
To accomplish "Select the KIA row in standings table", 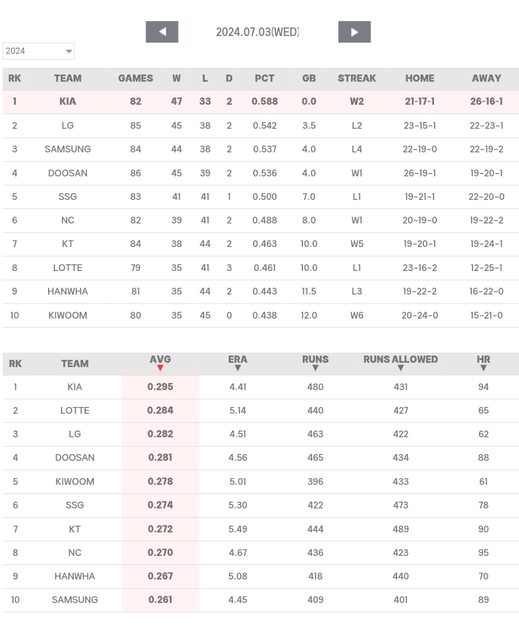I will (x=261, y=102).
